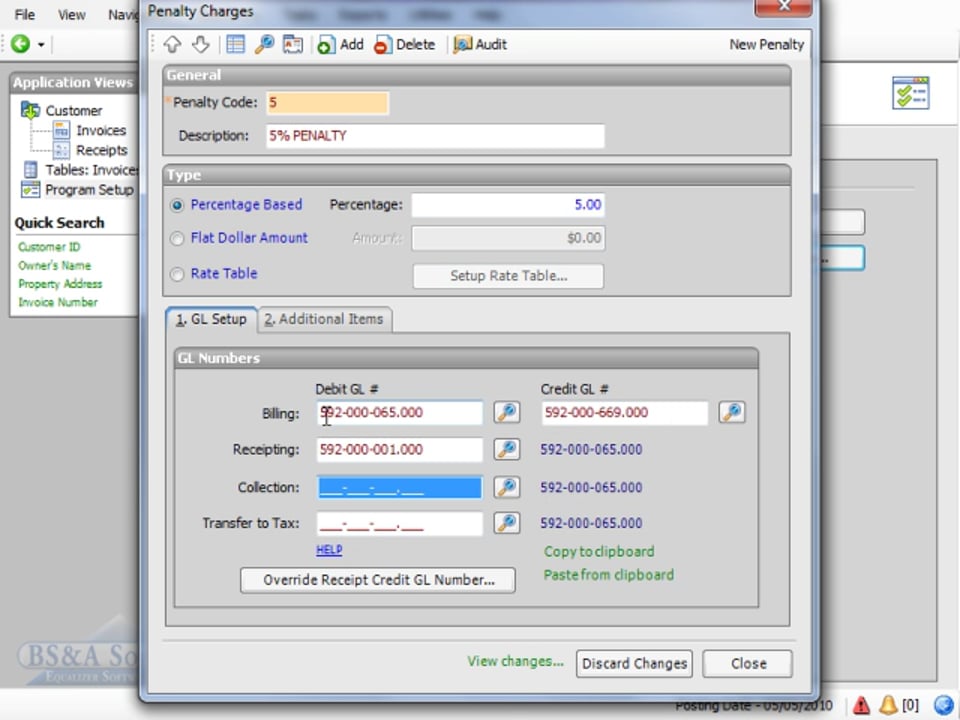The height and width of the screenshot is (720, 960).
Task: Select Customer in Application Views tree
Action: pyautogui.click(x=73, y=111)
